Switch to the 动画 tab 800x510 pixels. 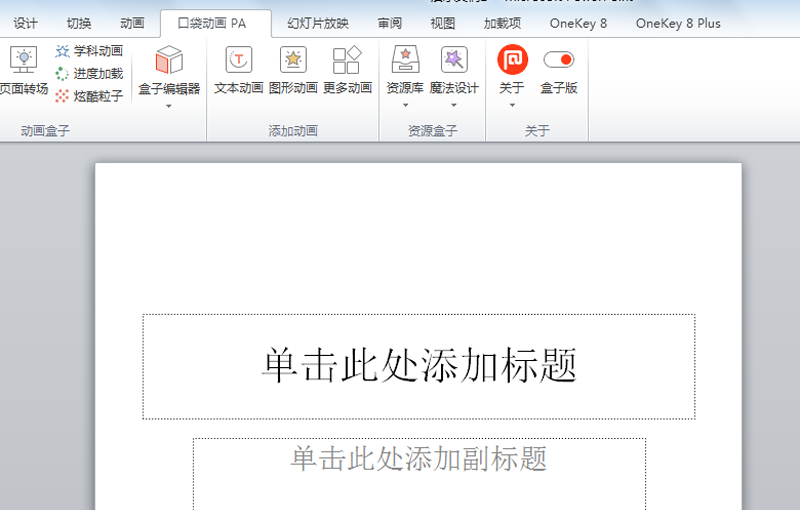133,23
